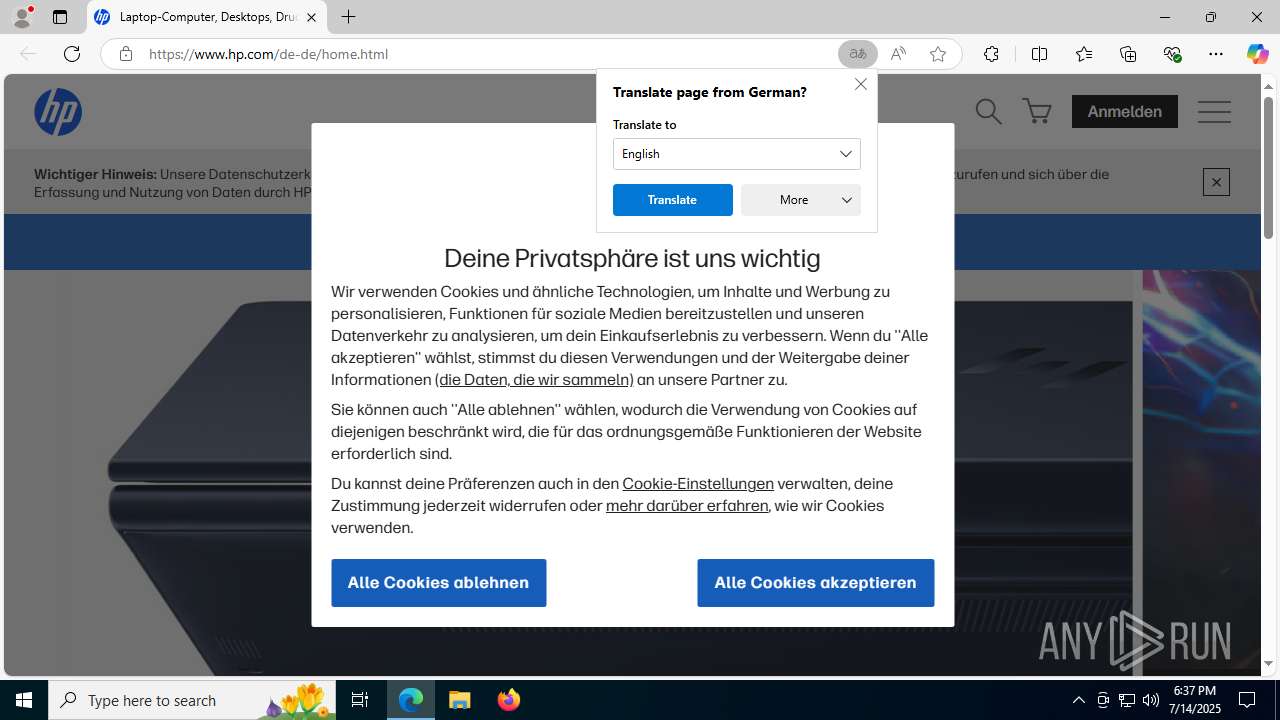Activate Read aloud icon in address bar
Screen dimensions: 1280x720
point(898,54)
